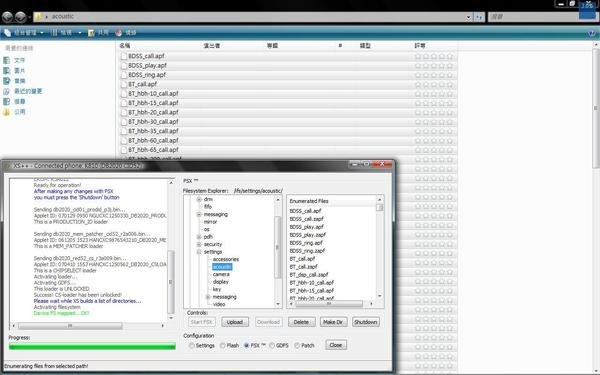Select the display folder in the tree

point(221,282)
